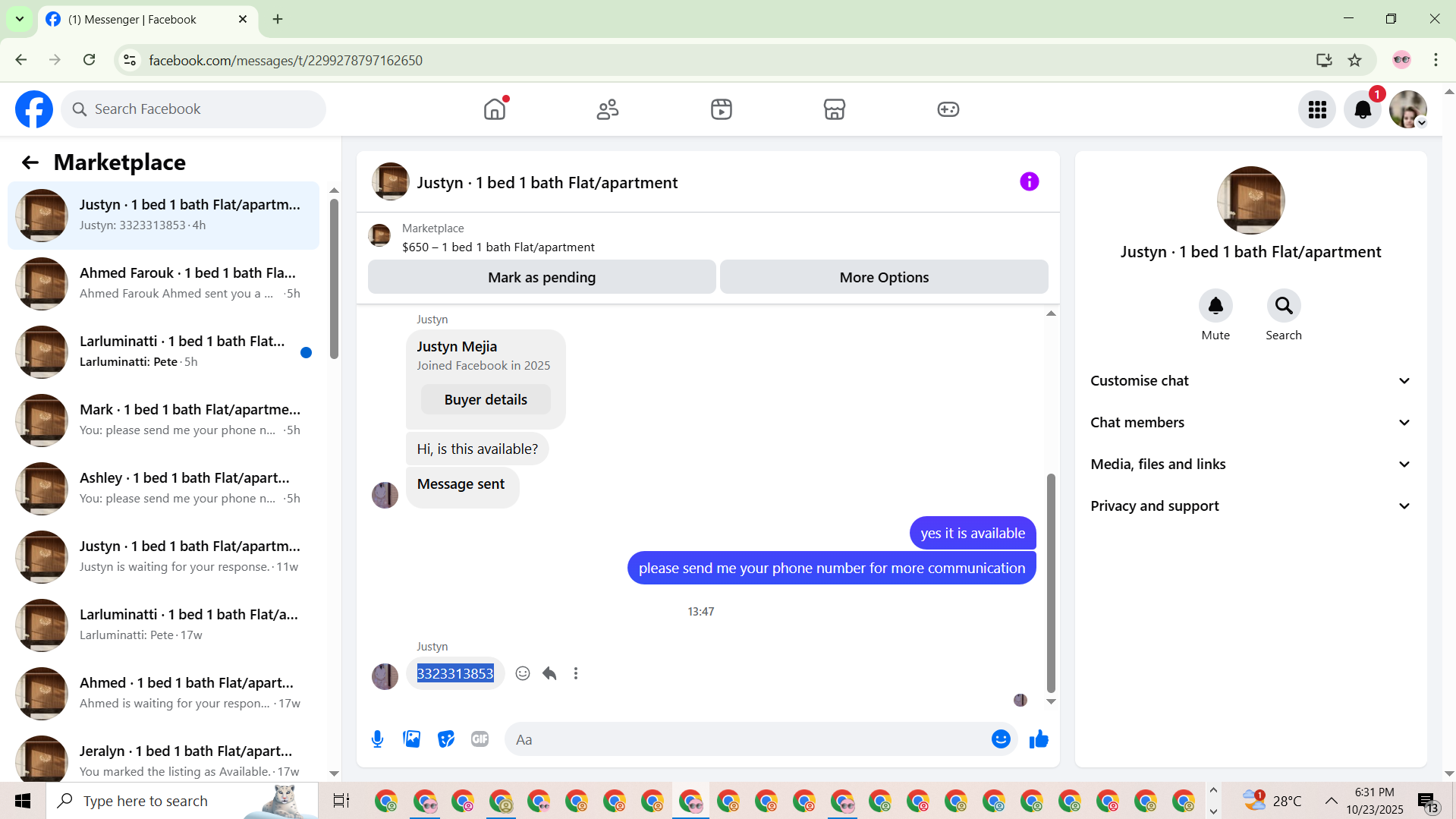Open Buyer details for Justyn Mejia

(486, 400)
